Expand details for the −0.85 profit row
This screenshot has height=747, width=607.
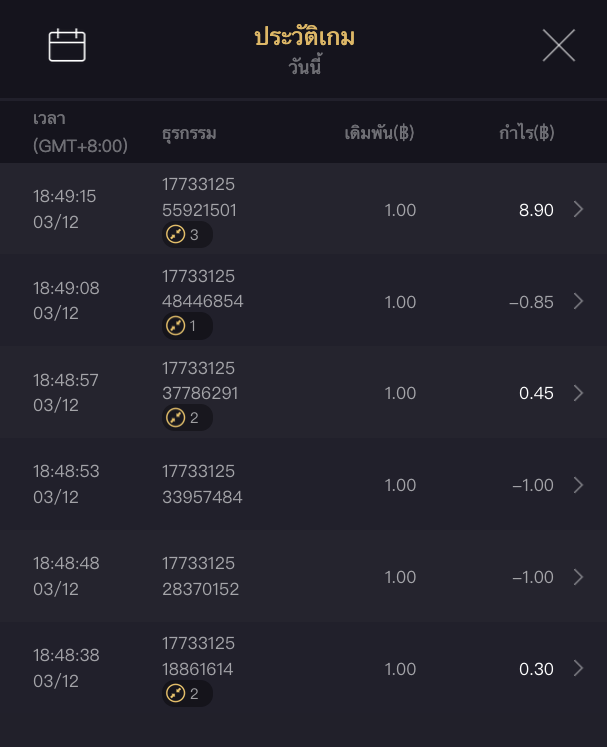click(x=578, y=301)
